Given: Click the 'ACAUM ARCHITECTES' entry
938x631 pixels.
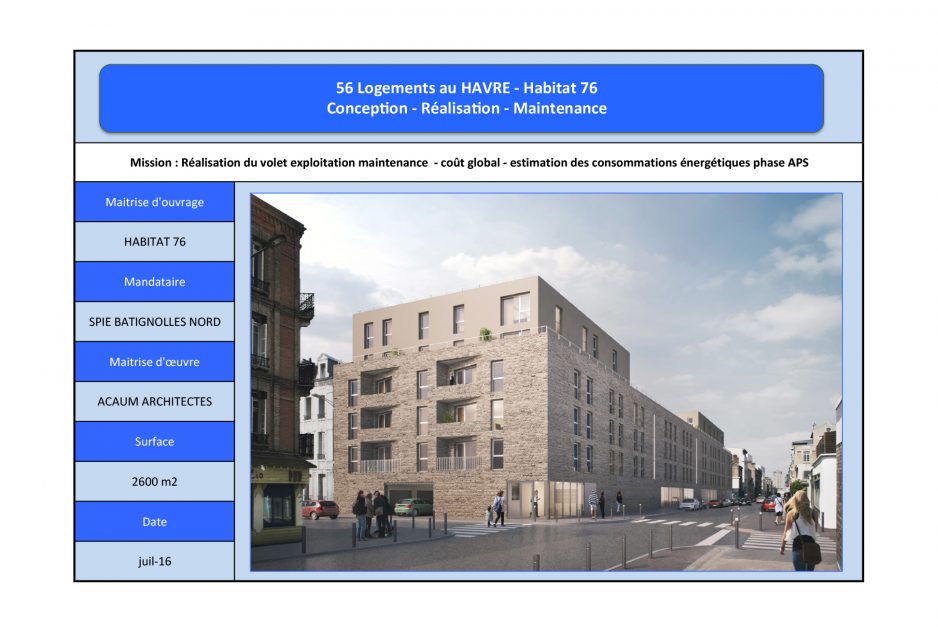Looking at the screenshot, I should coord(153,401).
